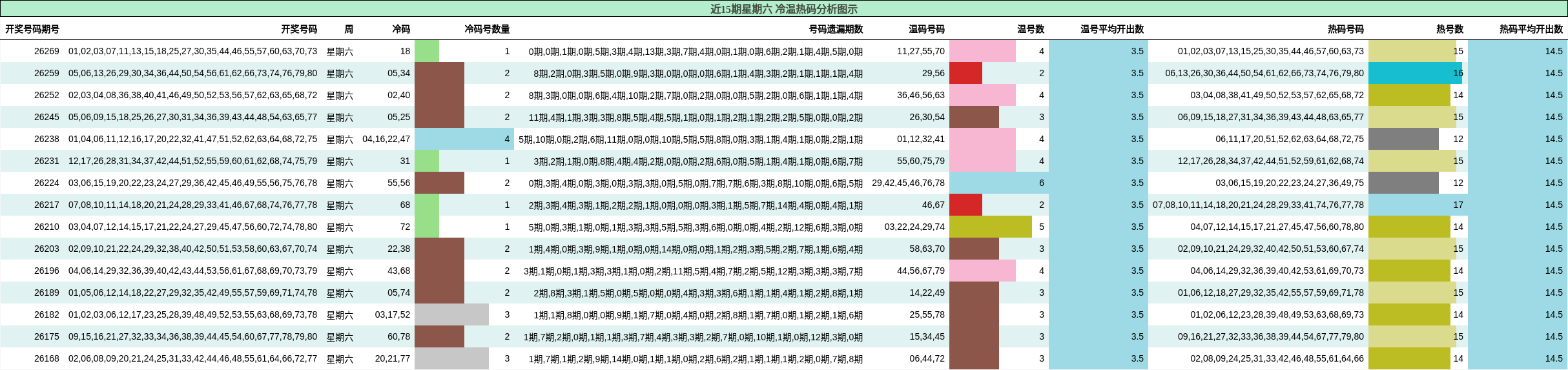Click cold code cell 20,21,77
The width and height of the screenshot is (1568, 370).
point(393,358)
